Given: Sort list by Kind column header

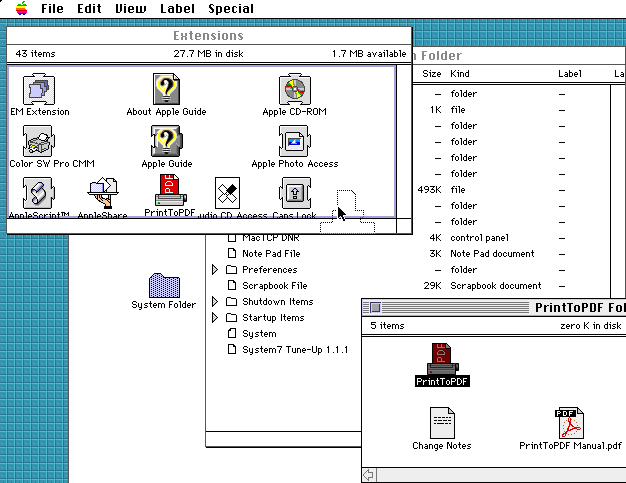Looking at the screenshot, I should 460,73.
